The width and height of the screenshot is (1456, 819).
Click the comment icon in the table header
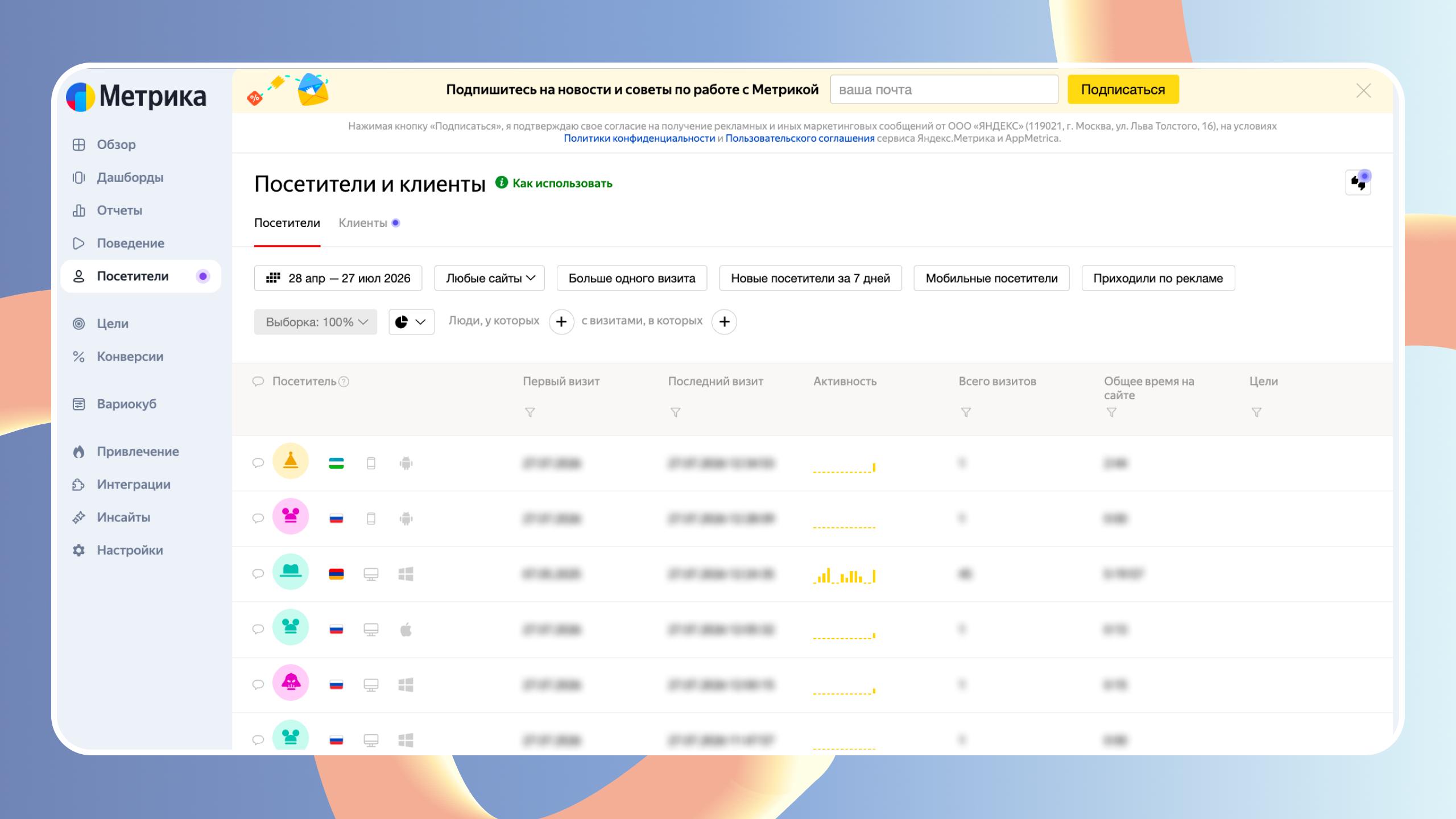tap(258, 382)
